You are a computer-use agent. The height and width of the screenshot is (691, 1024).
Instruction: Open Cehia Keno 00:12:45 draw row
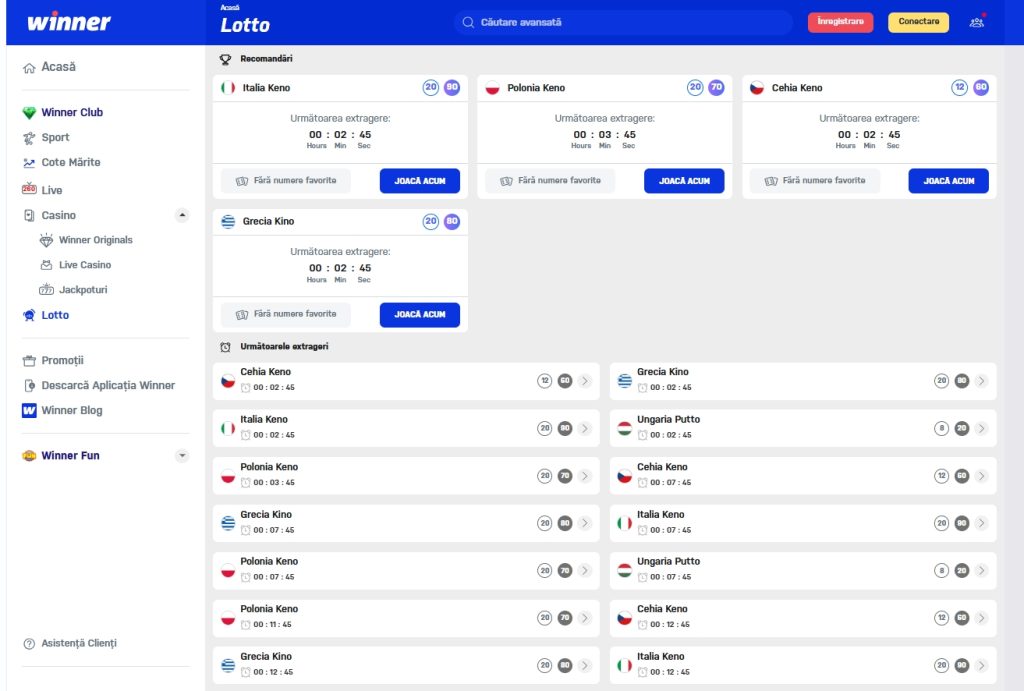coord(803,618)
